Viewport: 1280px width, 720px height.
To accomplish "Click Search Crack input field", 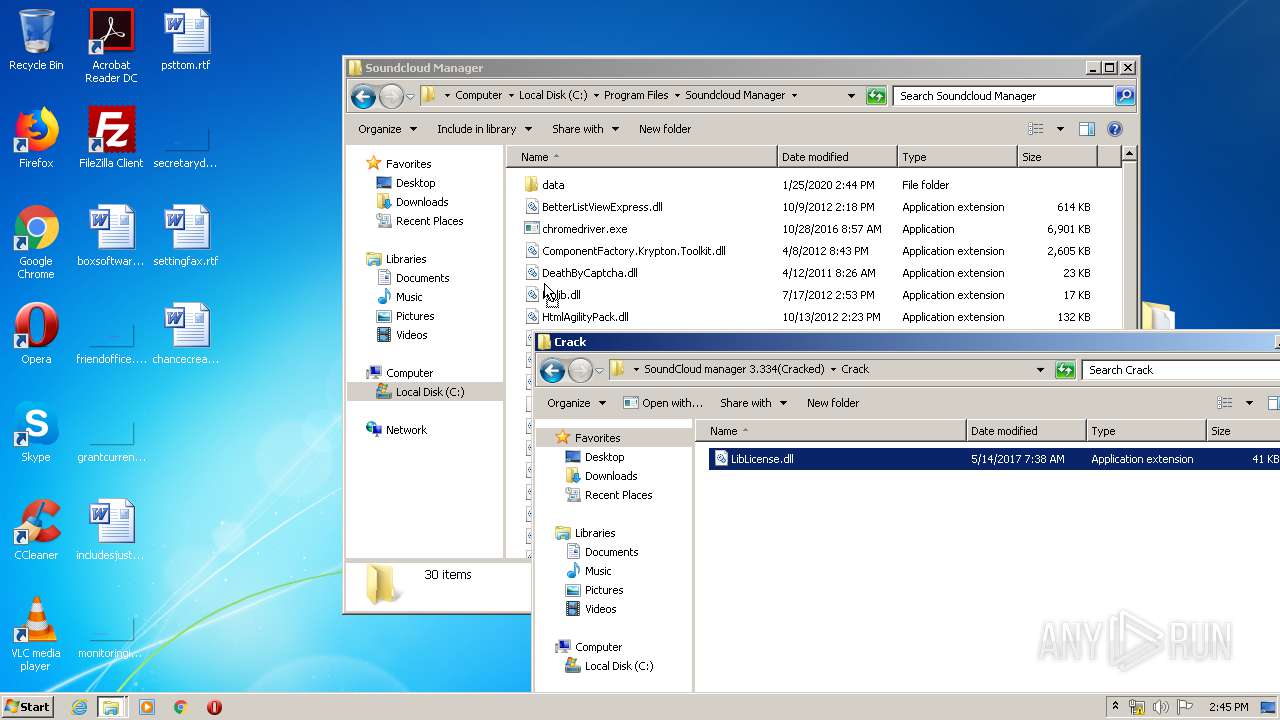I will (1181, 370).
